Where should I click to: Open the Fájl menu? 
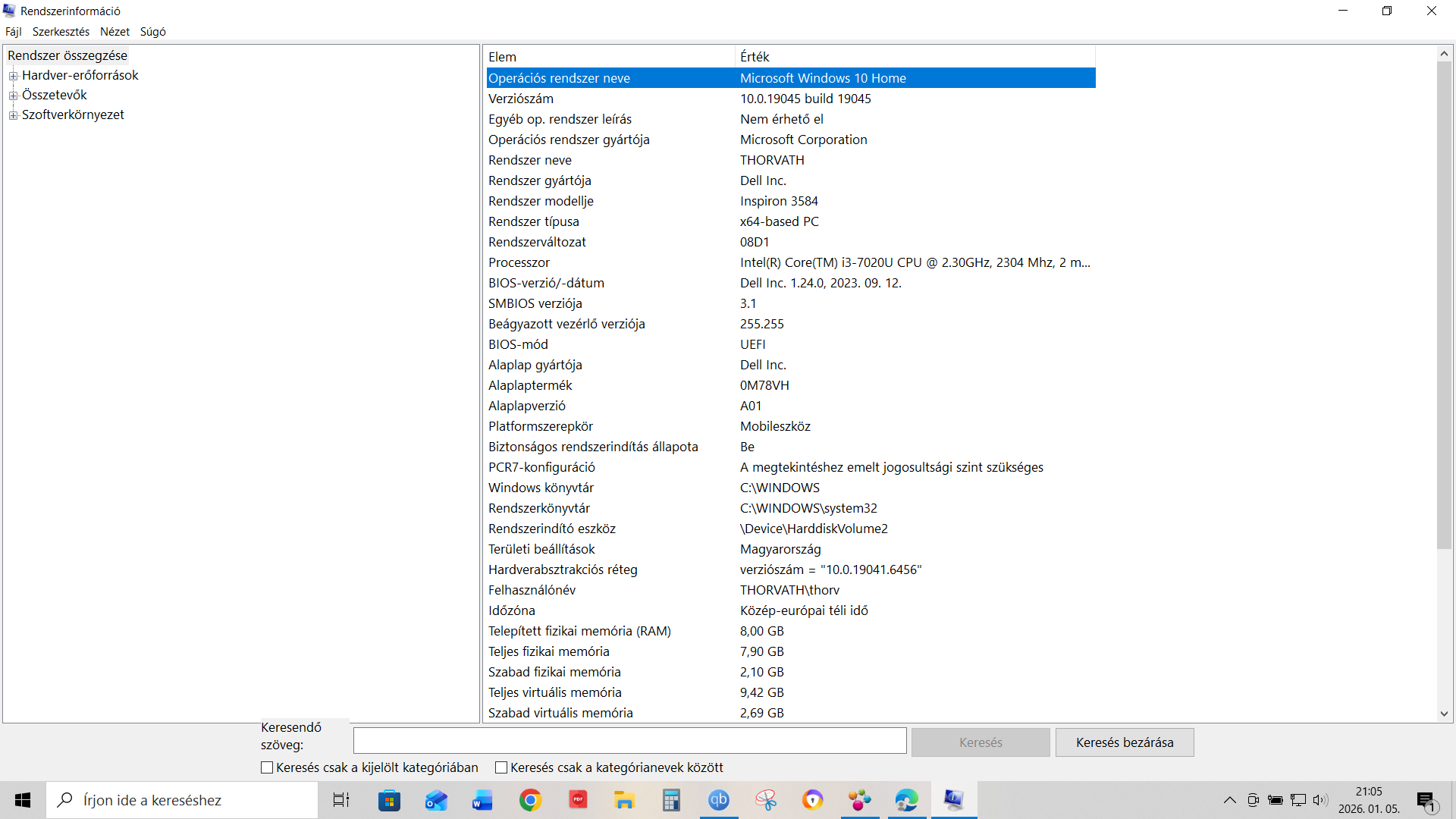tap(14, 32)
